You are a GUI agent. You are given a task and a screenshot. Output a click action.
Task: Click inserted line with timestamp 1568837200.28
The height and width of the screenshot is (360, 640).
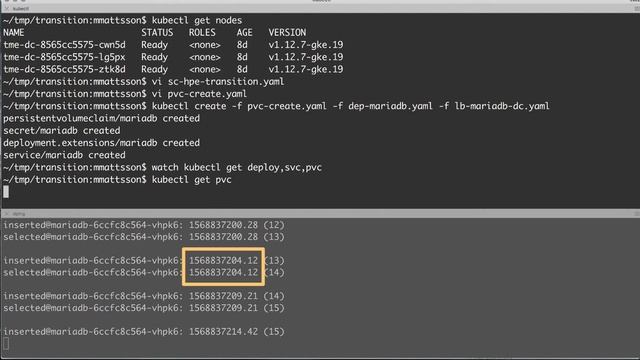click(144, 225)
